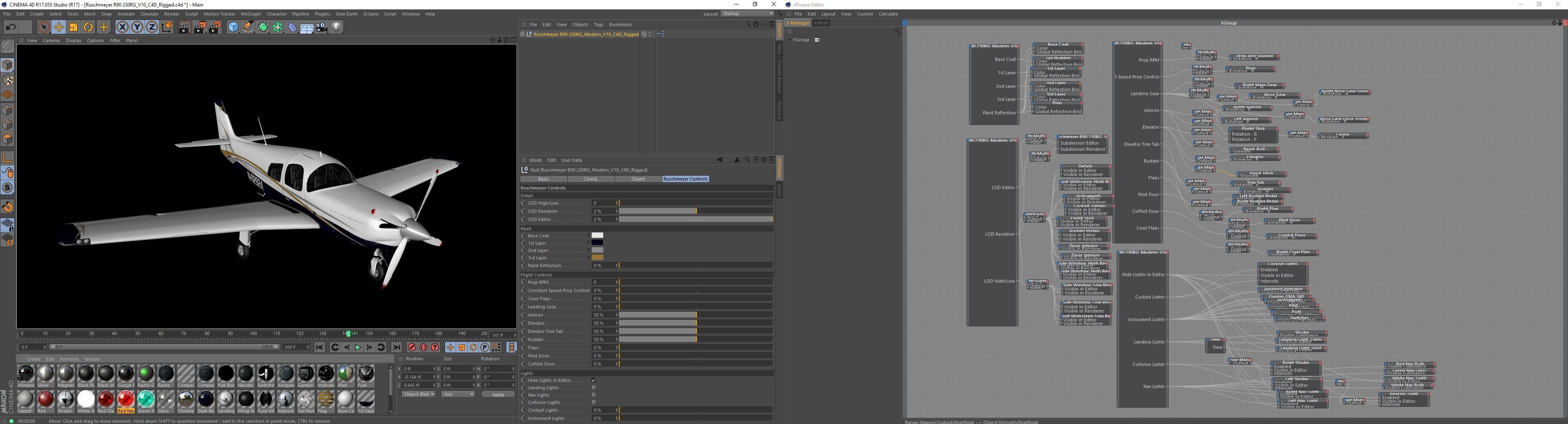Click the Floor environment object icon
Viewport: 1568px width, 424px height.
307,27
